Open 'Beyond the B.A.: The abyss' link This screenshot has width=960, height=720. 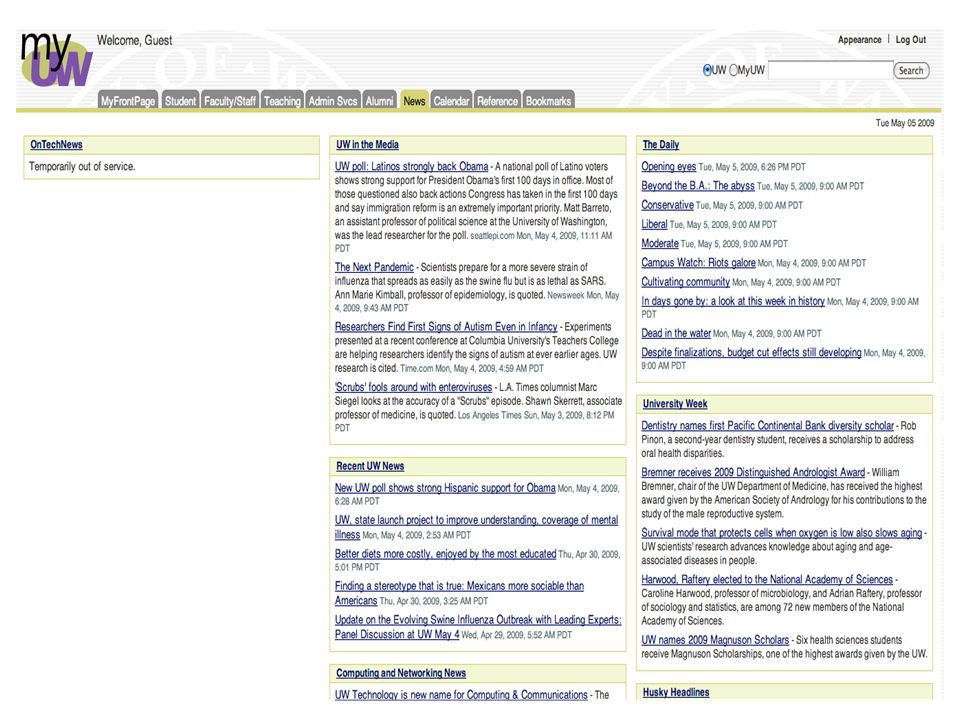[698, 186]
